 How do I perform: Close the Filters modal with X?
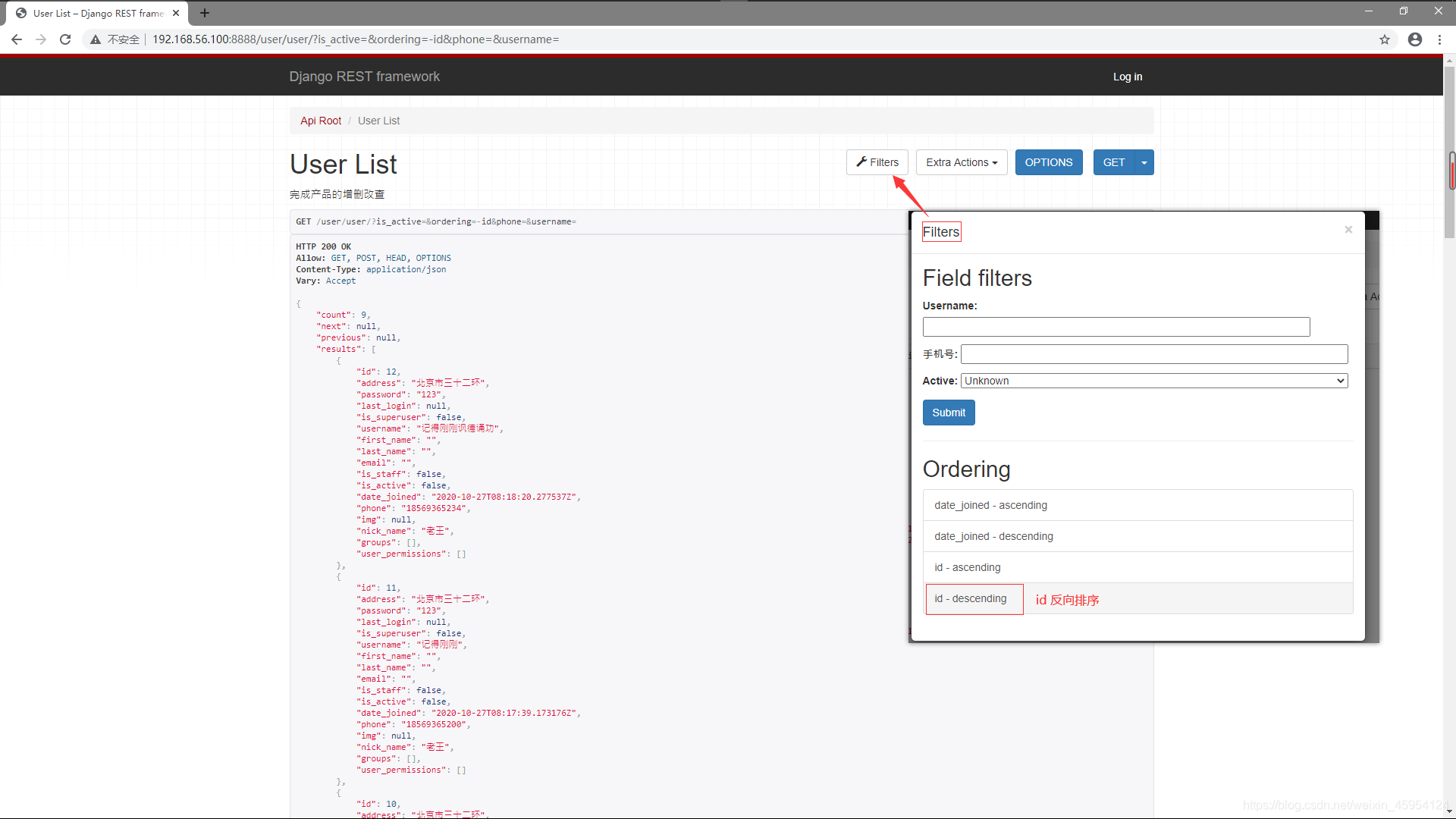1348,230
